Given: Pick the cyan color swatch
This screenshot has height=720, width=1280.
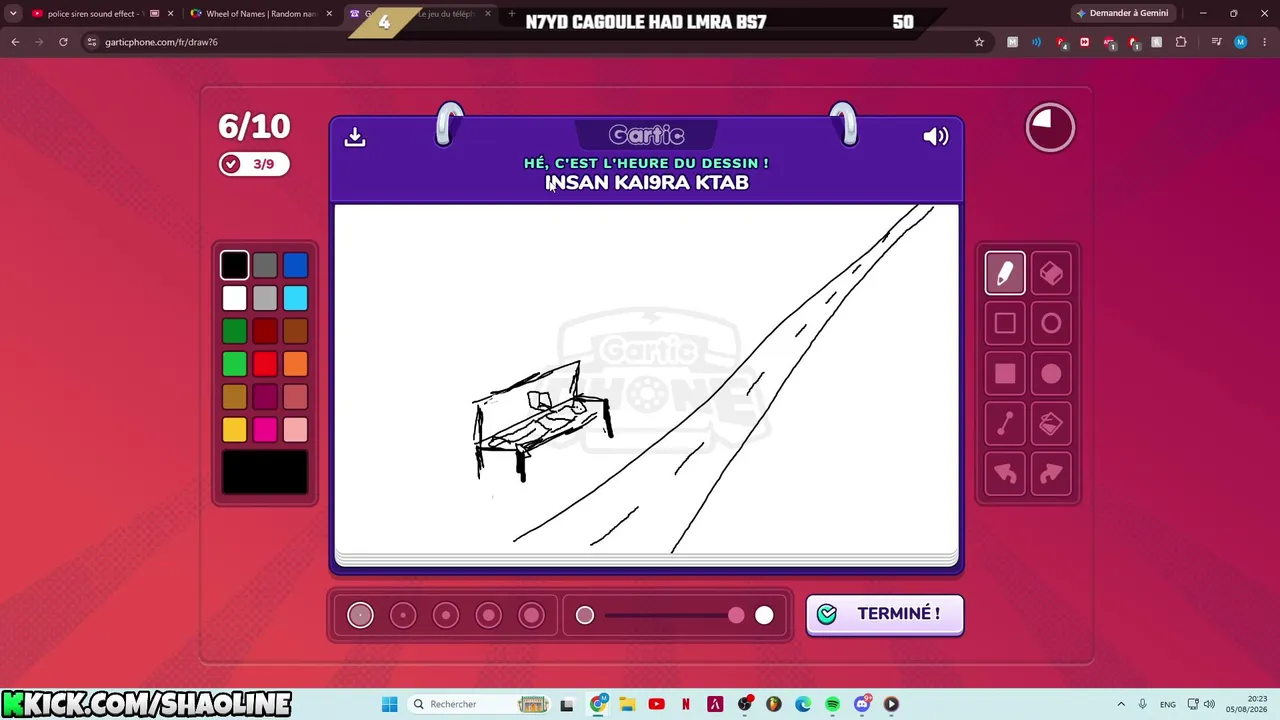Looking at the screenshot, I should pyautogui.click(x=295, y=298).
